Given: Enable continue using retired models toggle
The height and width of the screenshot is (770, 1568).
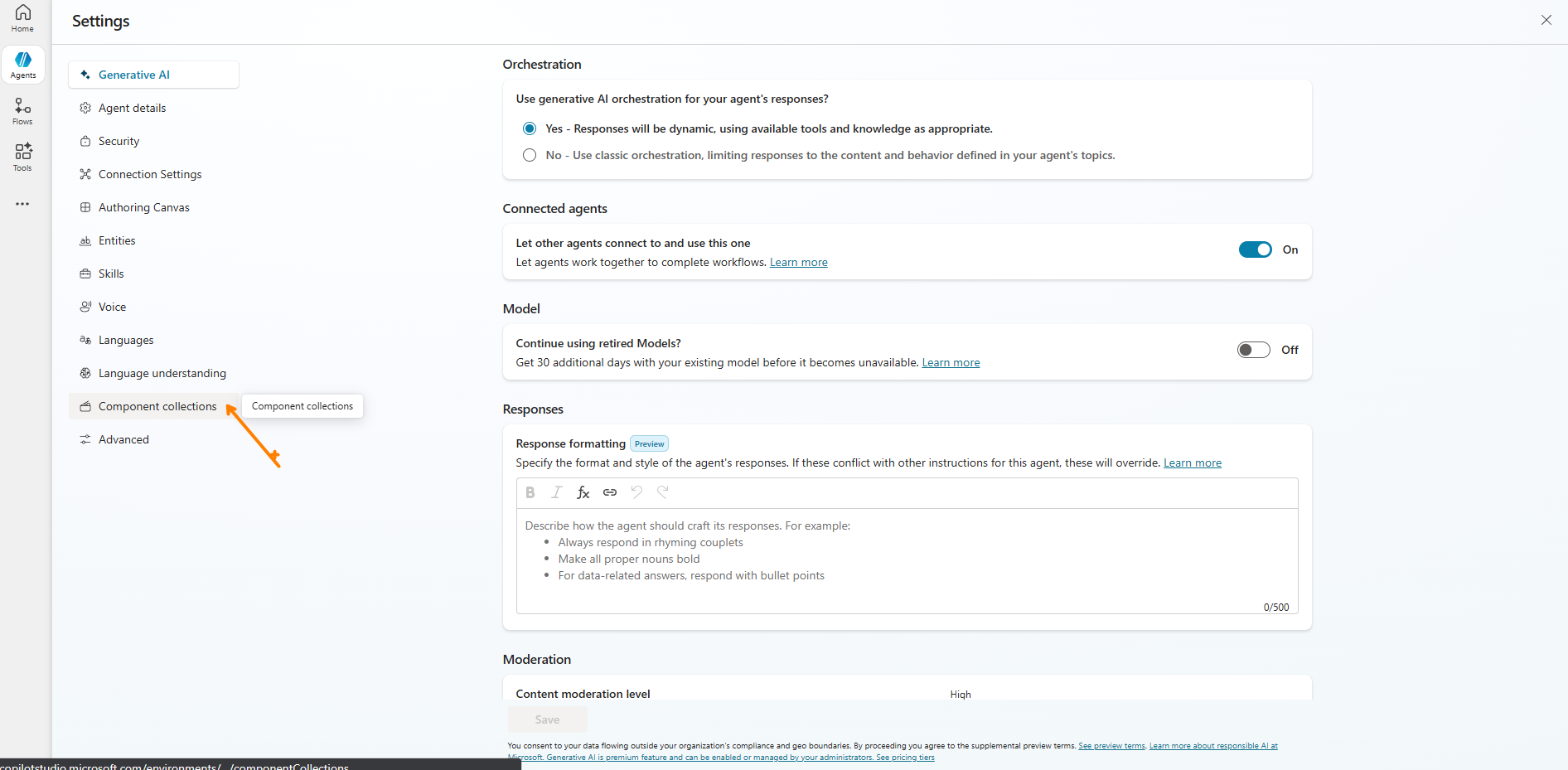Looking at the screenshot, I should pos(1253,350).
